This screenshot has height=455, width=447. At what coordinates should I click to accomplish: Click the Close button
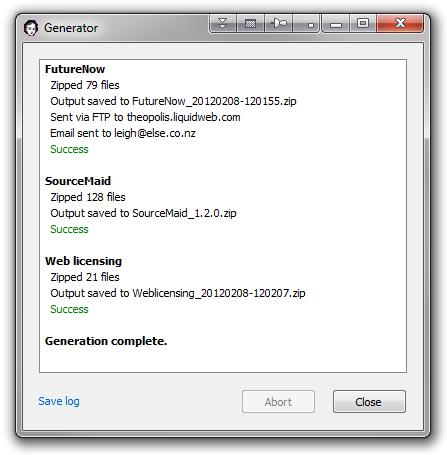369,402
